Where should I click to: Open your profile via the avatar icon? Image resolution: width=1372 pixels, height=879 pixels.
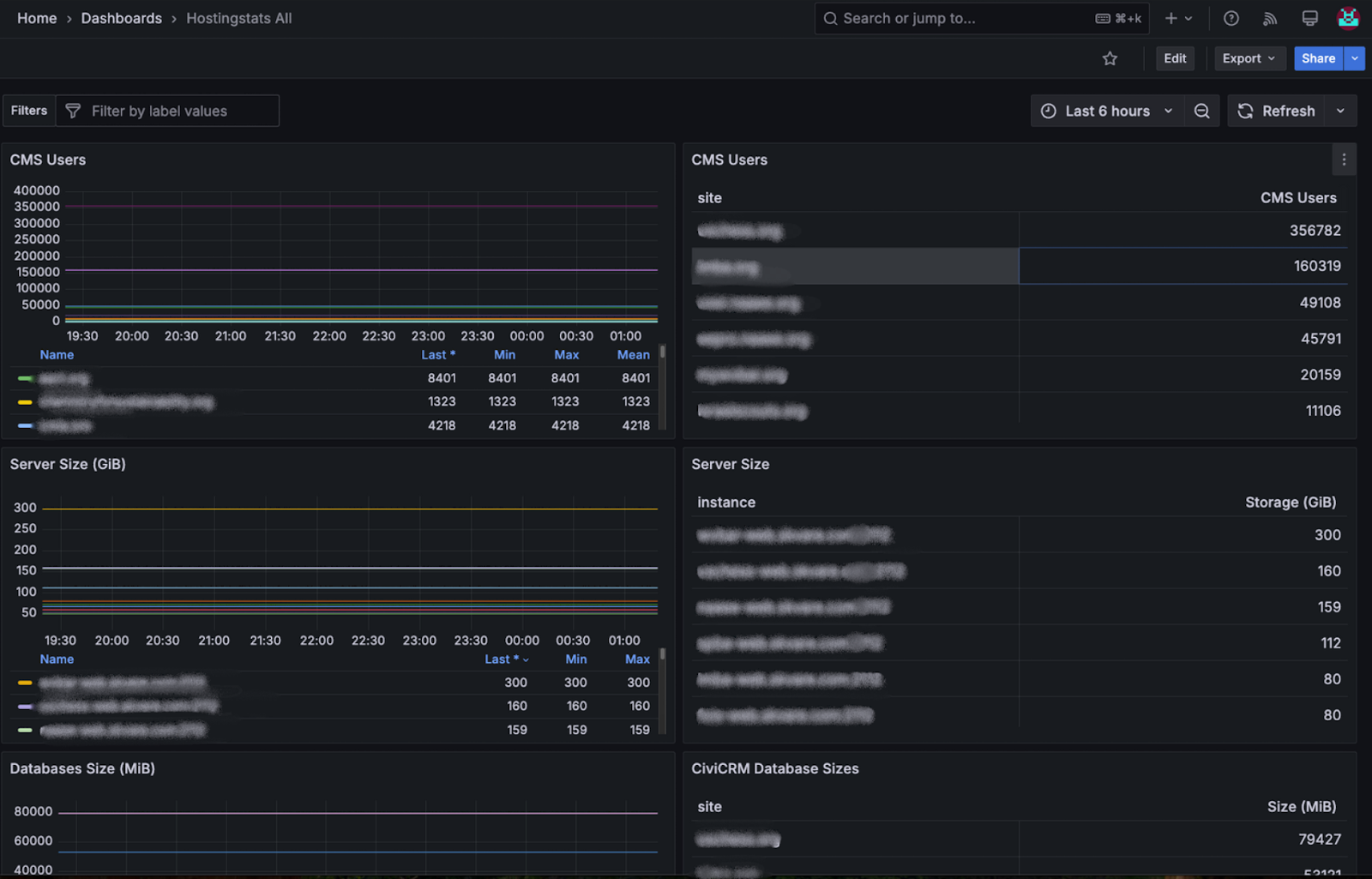click(x=1347, y=18)
